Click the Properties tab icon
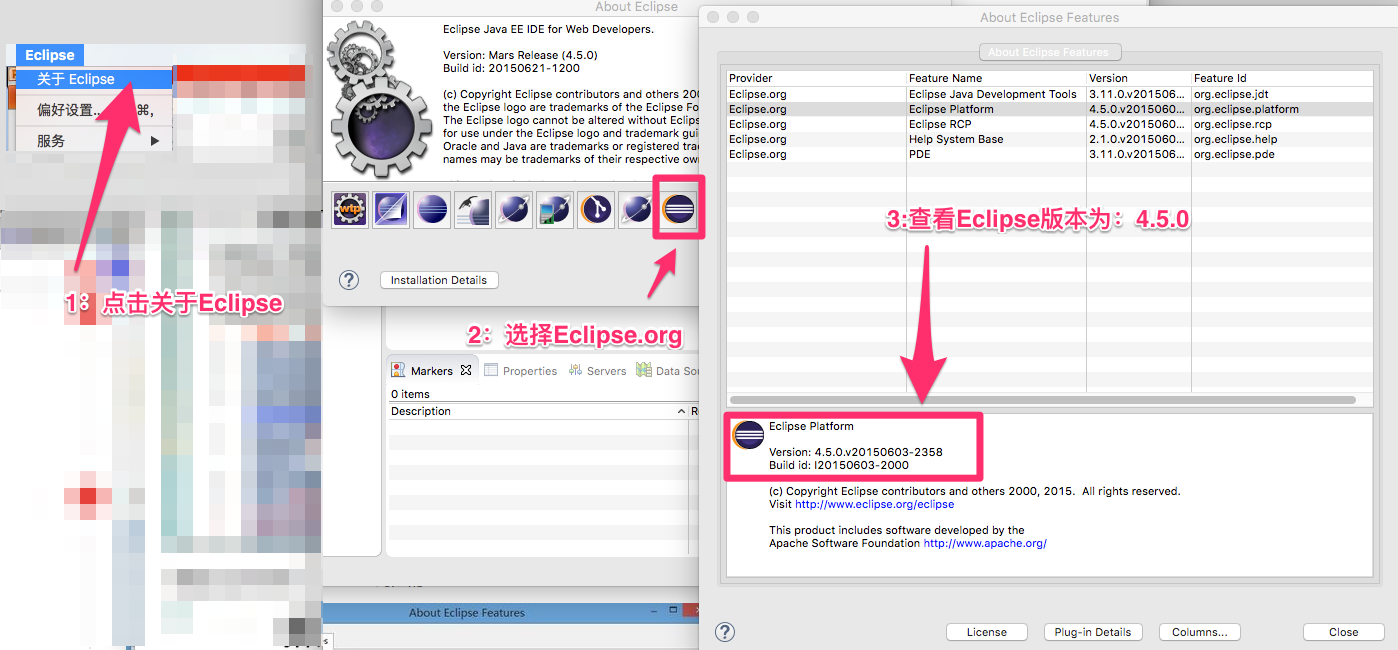This screenshot has height=650, width=1398. (x=491, y=370)
